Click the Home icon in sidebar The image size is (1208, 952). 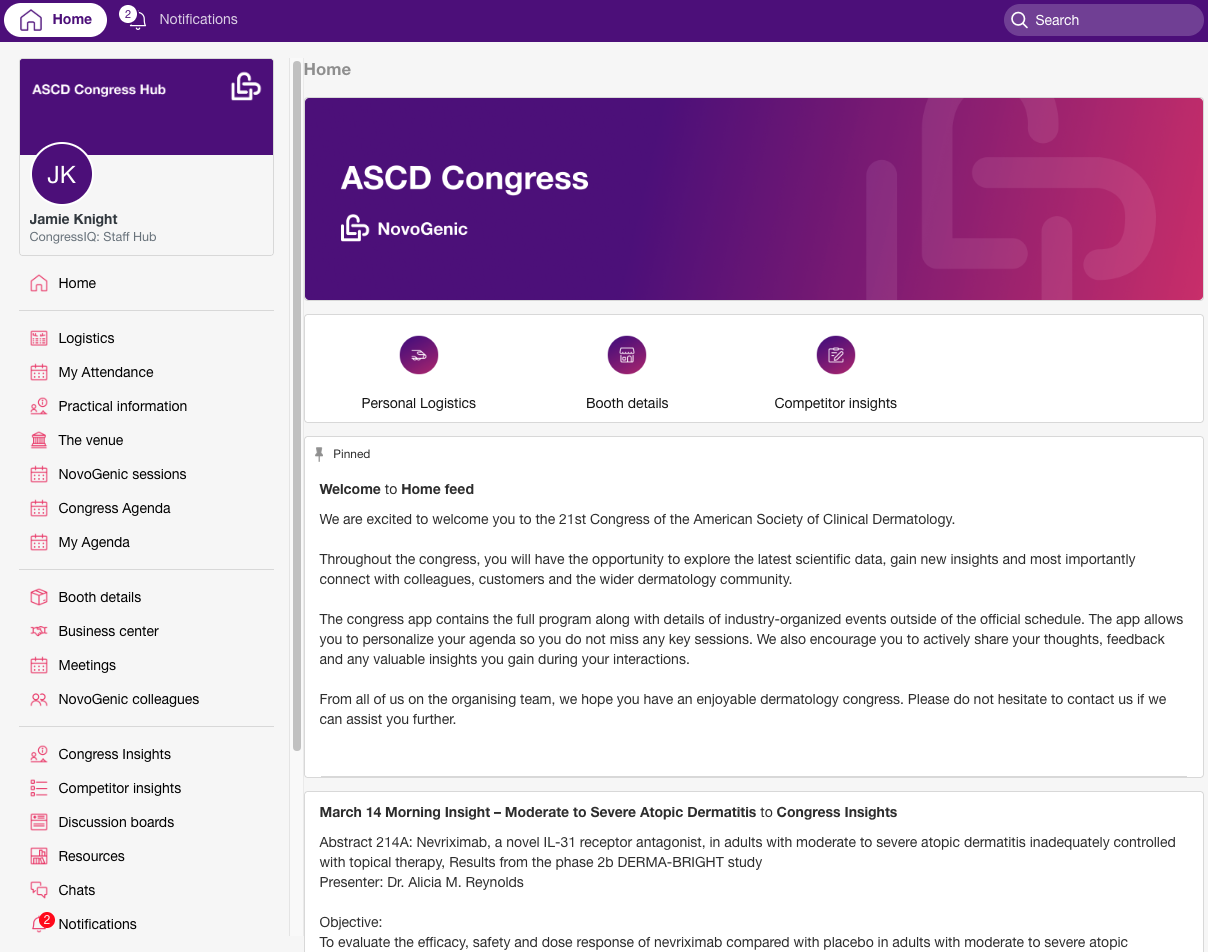39,283
